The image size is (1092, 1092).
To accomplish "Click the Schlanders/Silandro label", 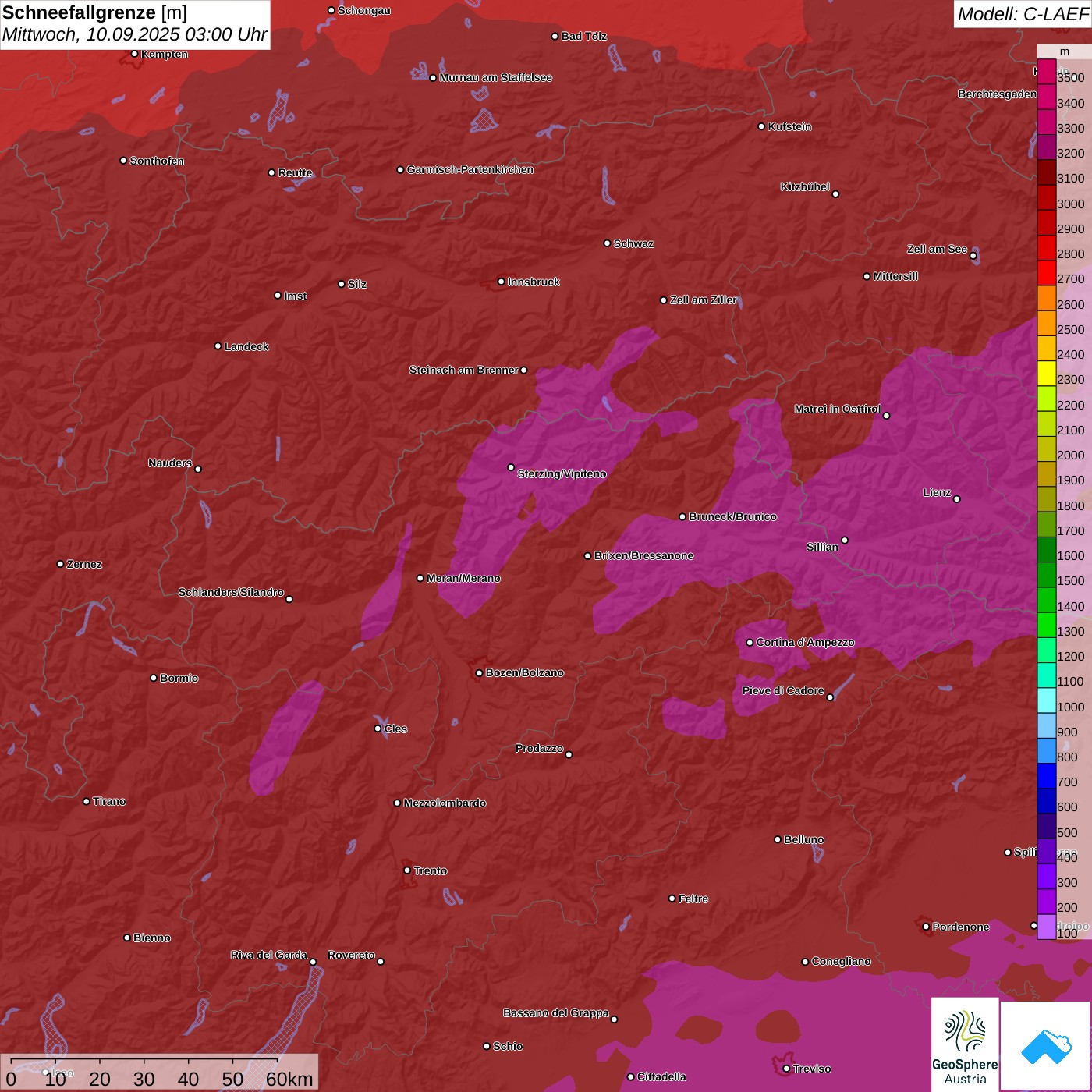I will pos(231,592).
